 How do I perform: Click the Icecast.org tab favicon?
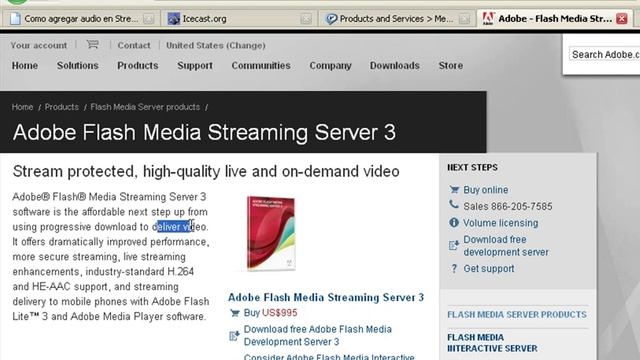(x=173, y=18)
